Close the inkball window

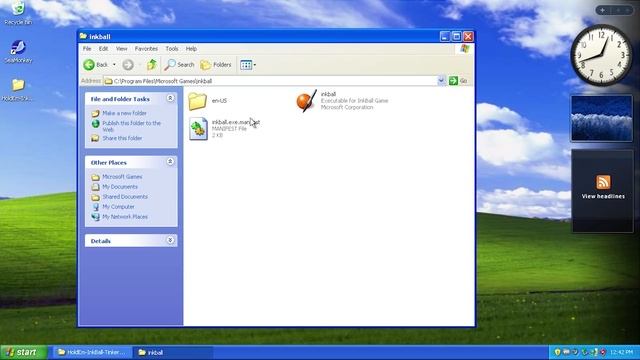pos(468,36)
